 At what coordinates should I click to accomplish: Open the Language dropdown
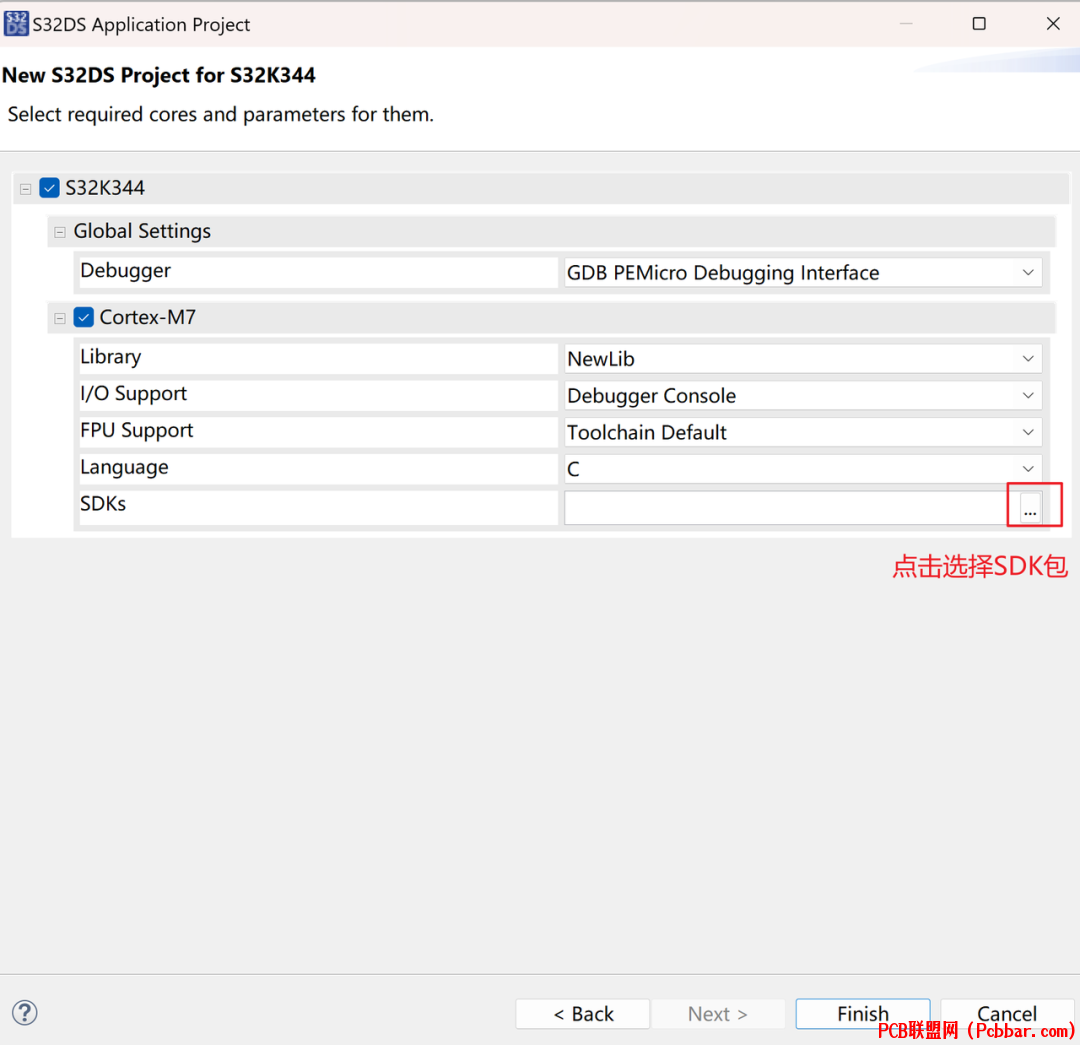click(802, 469)
